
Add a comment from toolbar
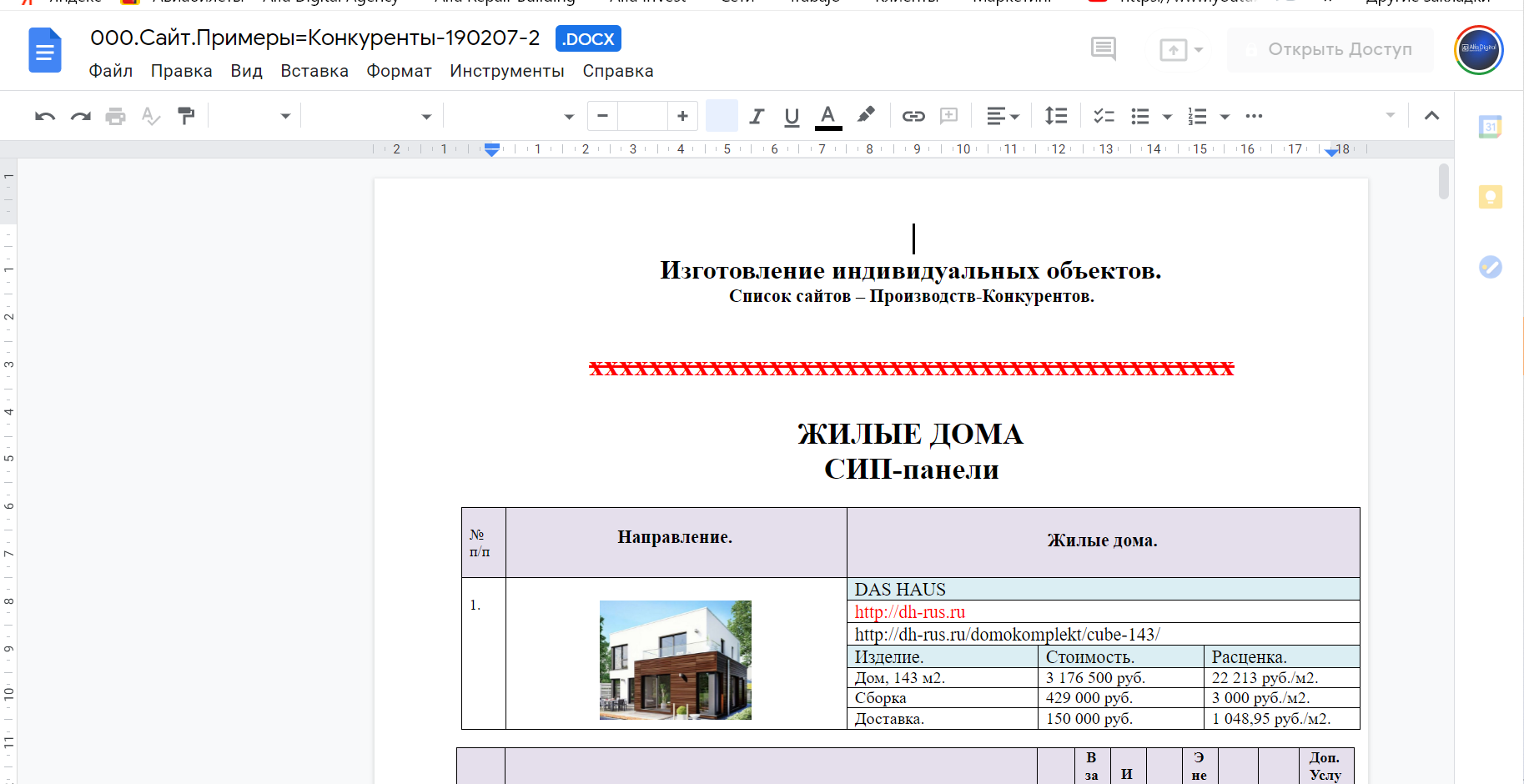point(948,115)
